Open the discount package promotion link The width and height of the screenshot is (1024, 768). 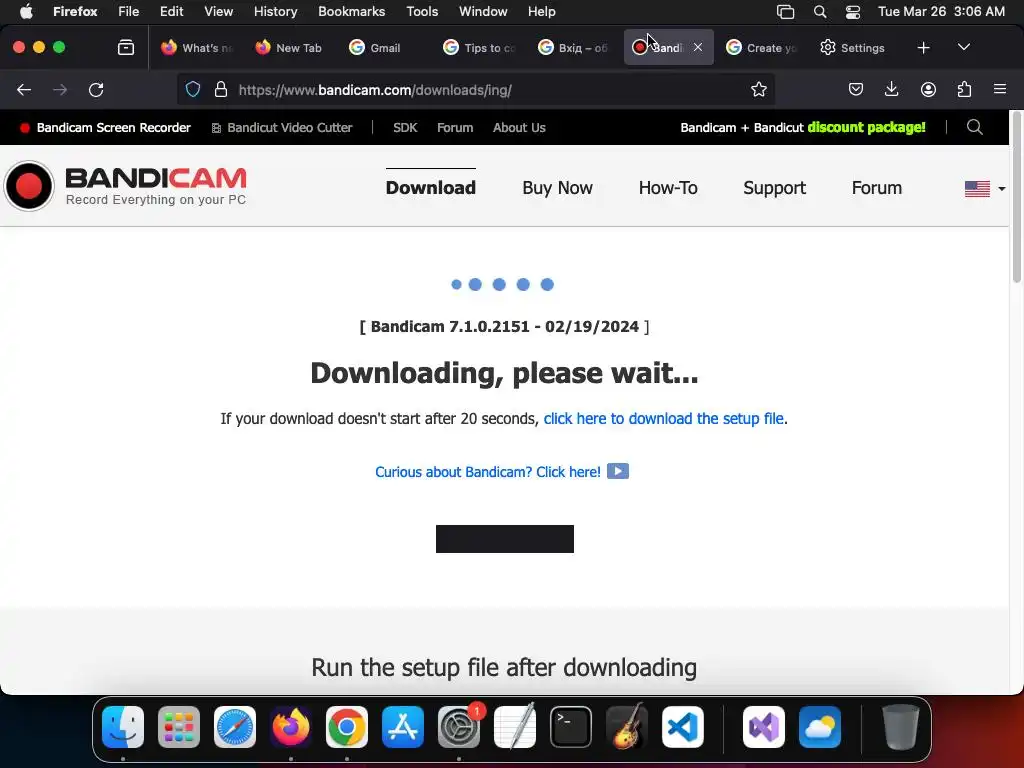803,127
